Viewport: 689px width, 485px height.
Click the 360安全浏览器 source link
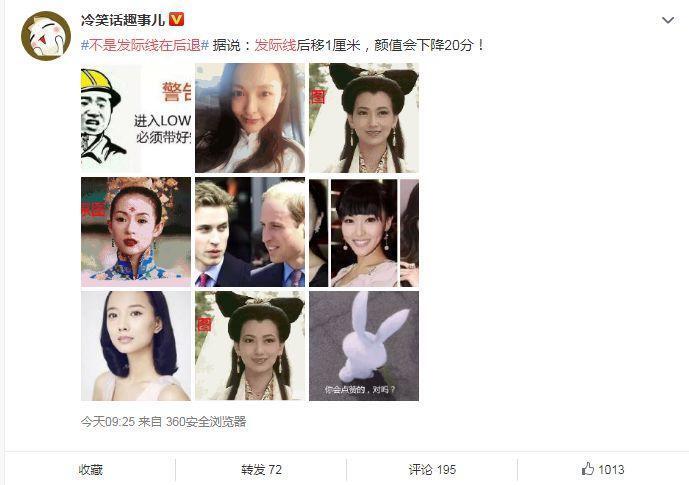coord(206,422)
